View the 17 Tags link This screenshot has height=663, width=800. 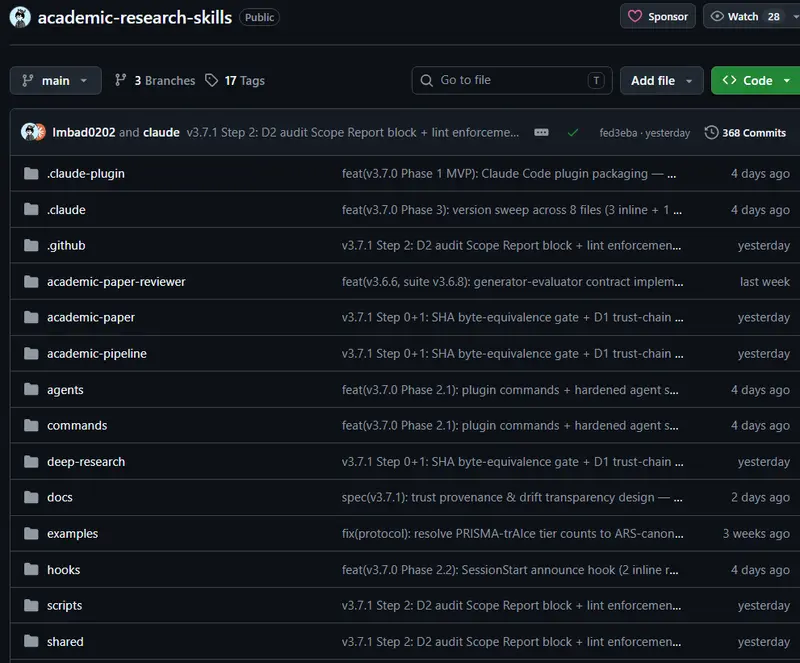[x=235, y=81]
